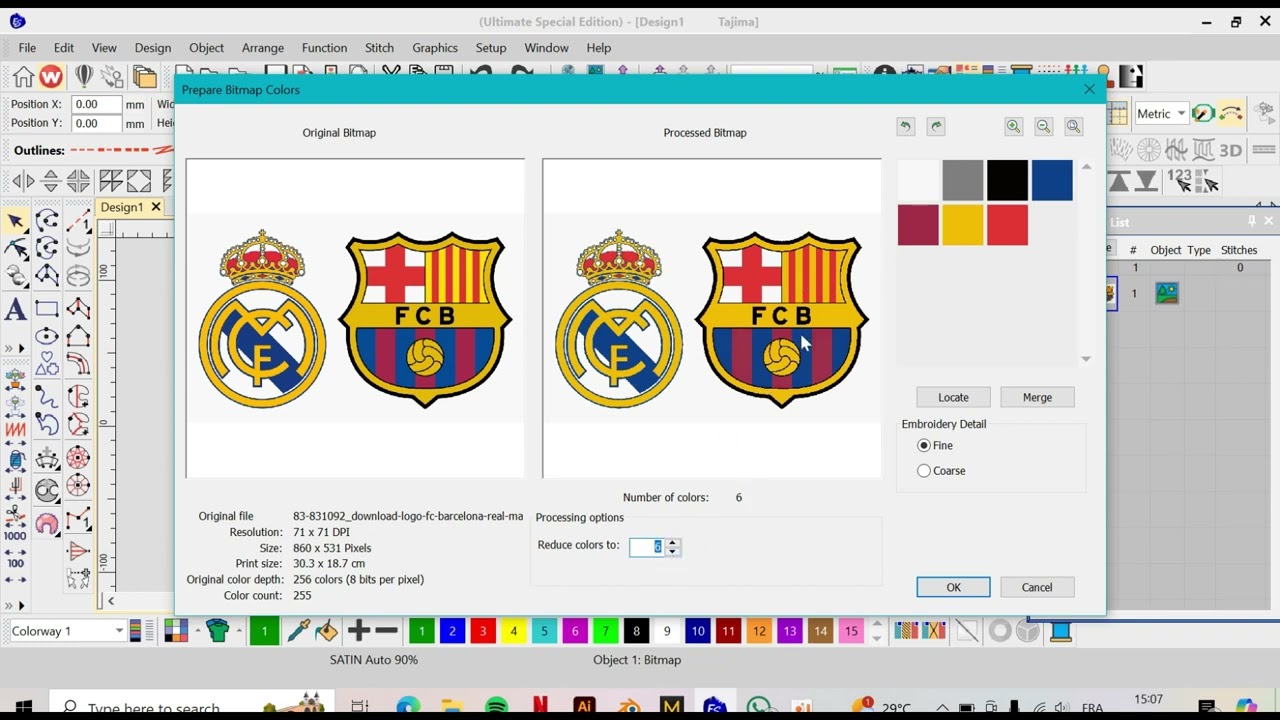1280x720 pixels.
Task: Close the Prepare Bitmap Colors dialog
Action: click(x=1089, y=90)
